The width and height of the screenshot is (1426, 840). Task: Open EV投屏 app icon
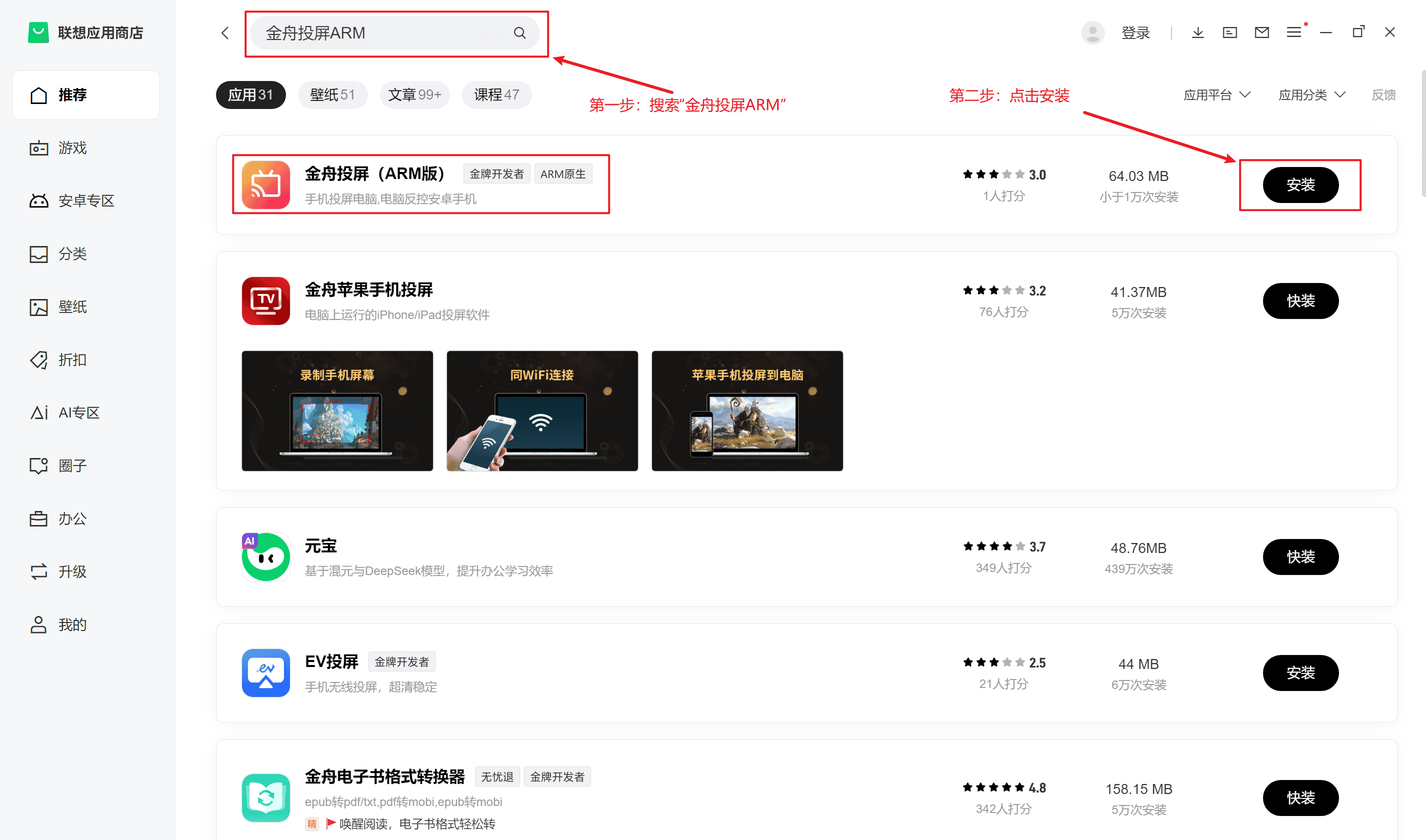point(265,672)
